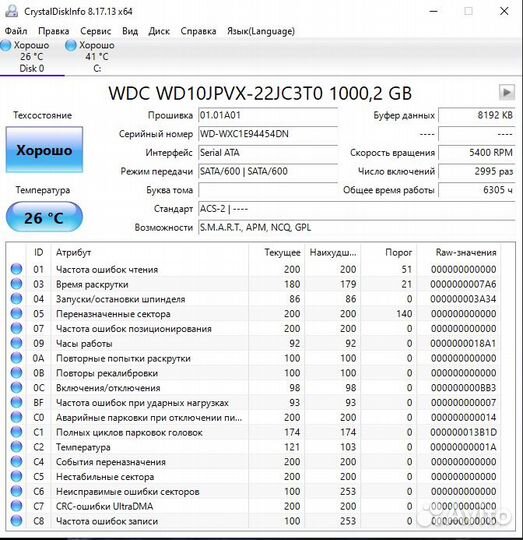This screenshot has height=540, width=523.
Task: Select the C: drive tab at 41 °C
Action: [x=96, y=57]
